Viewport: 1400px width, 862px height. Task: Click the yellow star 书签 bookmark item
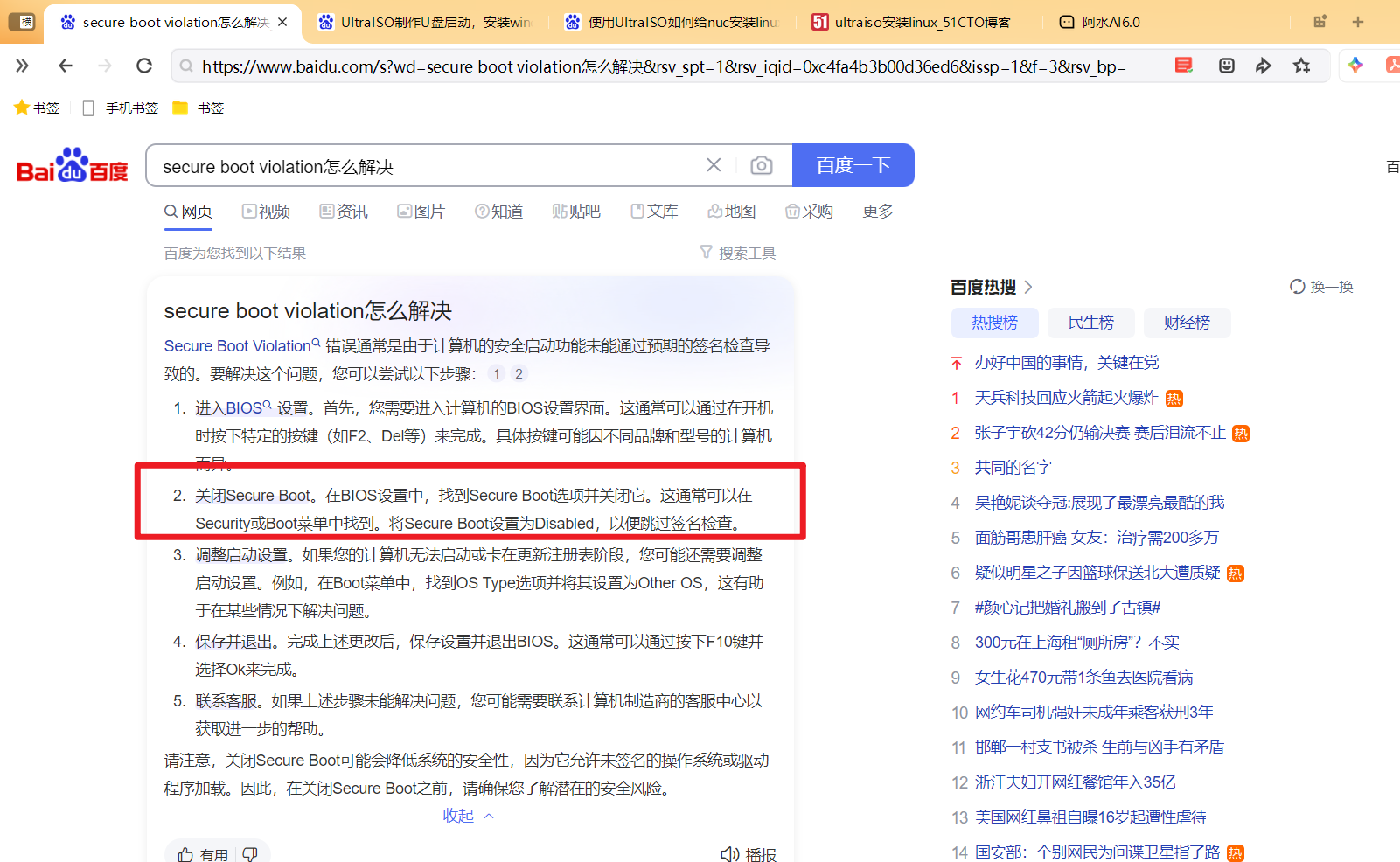pyautogui.click(x=37, y=108)
